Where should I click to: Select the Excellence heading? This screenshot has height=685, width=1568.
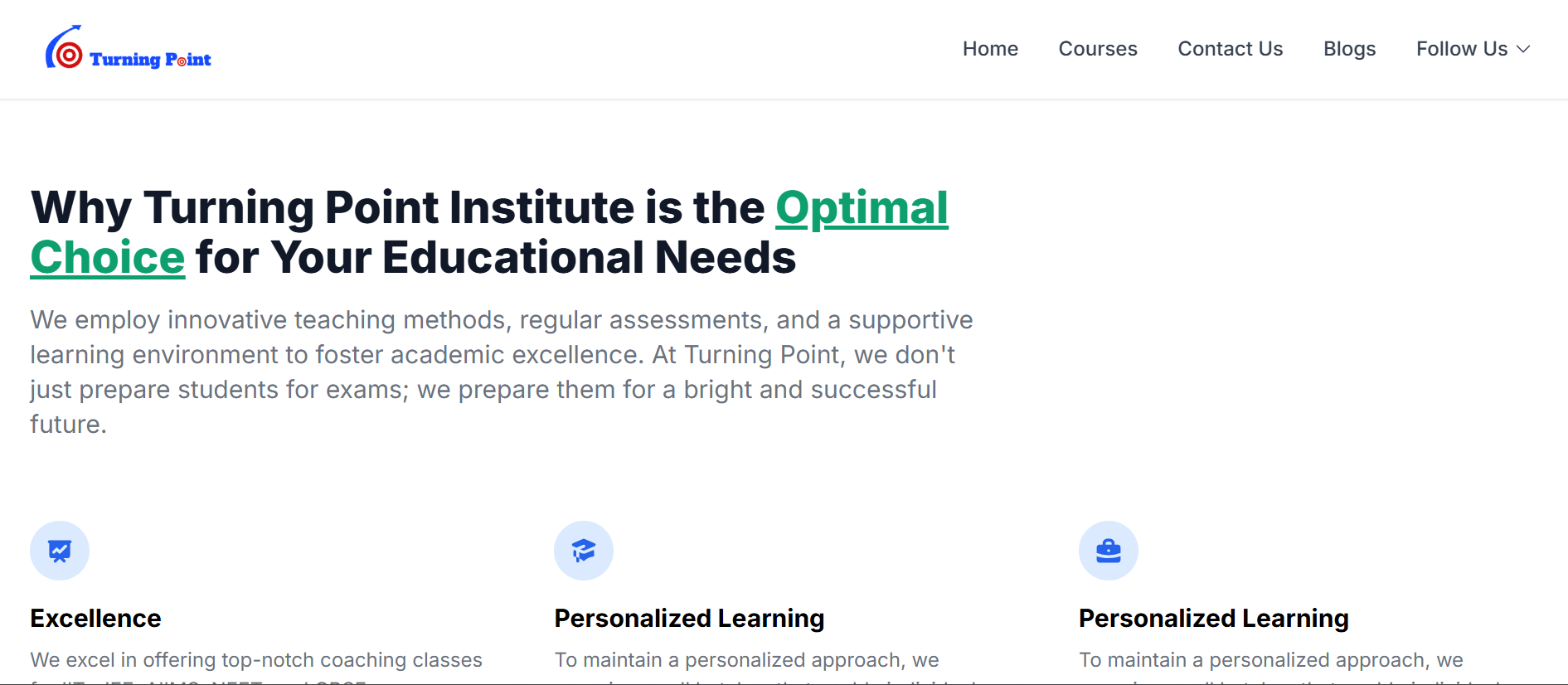(96, 619)
